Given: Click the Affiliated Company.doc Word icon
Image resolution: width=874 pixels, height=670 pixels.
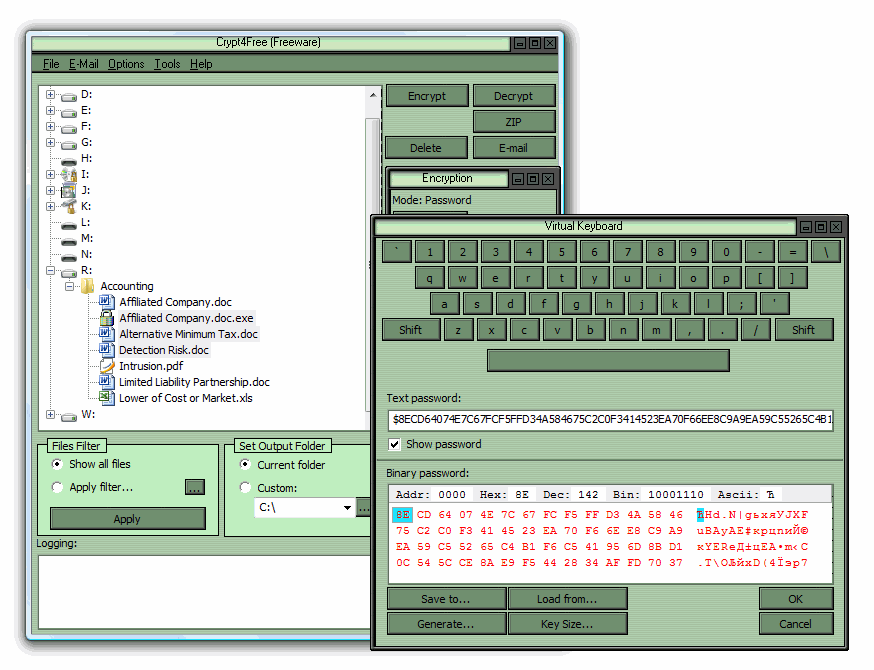Looking at the screenshot, I should pos(106,302).
